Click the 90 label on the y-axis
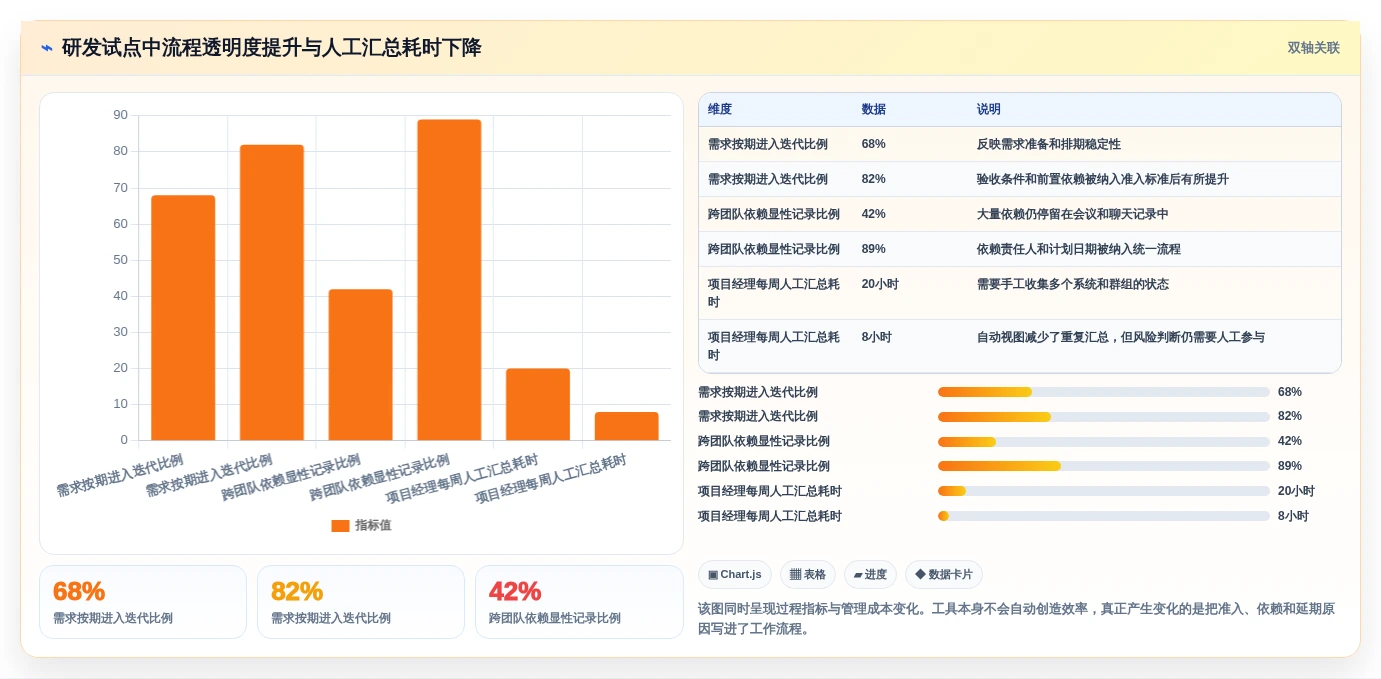The height and width of the screenshot is (679, 1381). 120,115
